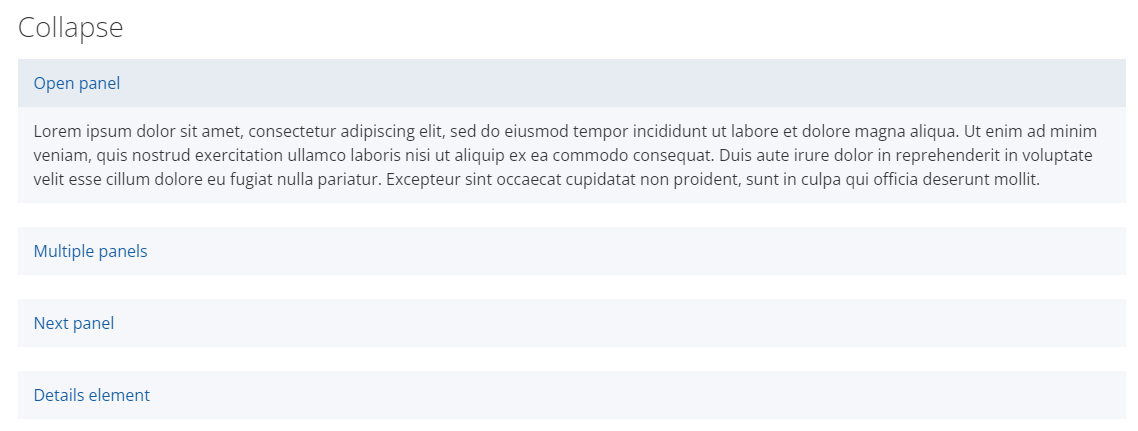Click the "Open panel" link text
This screenshot has height=431, width=1138.
click(x=77, y=83)
